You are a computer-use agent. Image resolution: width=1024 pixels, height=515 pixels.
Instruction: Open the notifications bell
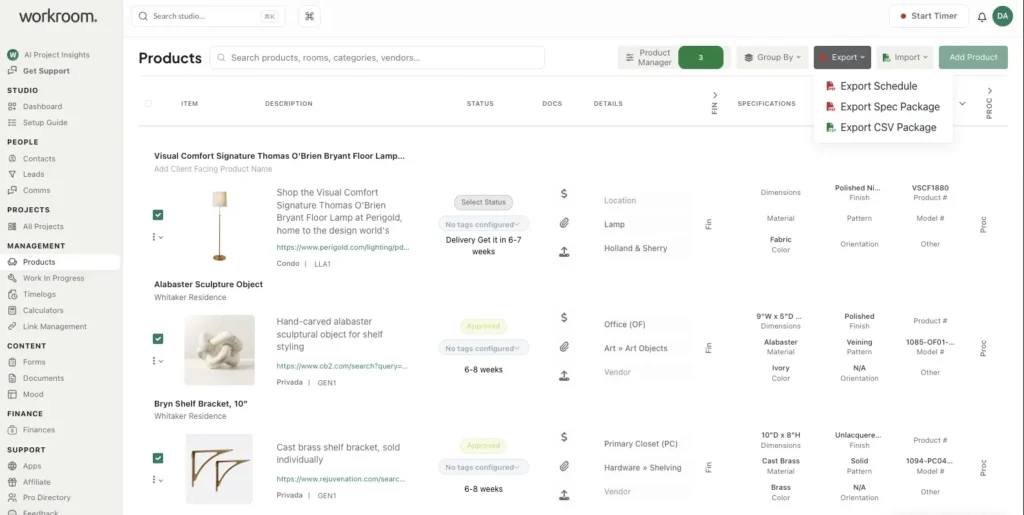[x=982, y=17]
